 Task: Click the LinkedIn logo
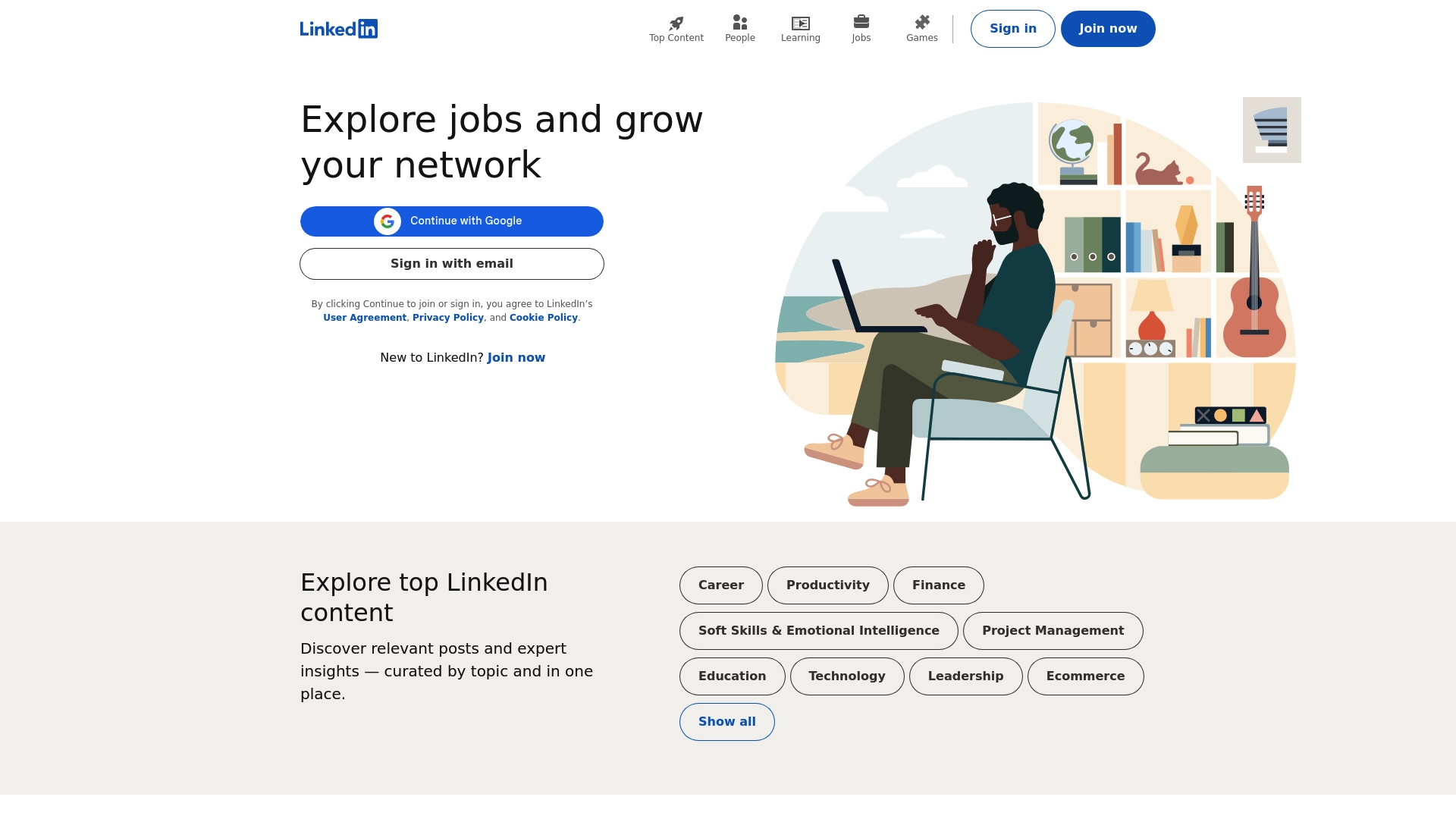pos(338,29)
